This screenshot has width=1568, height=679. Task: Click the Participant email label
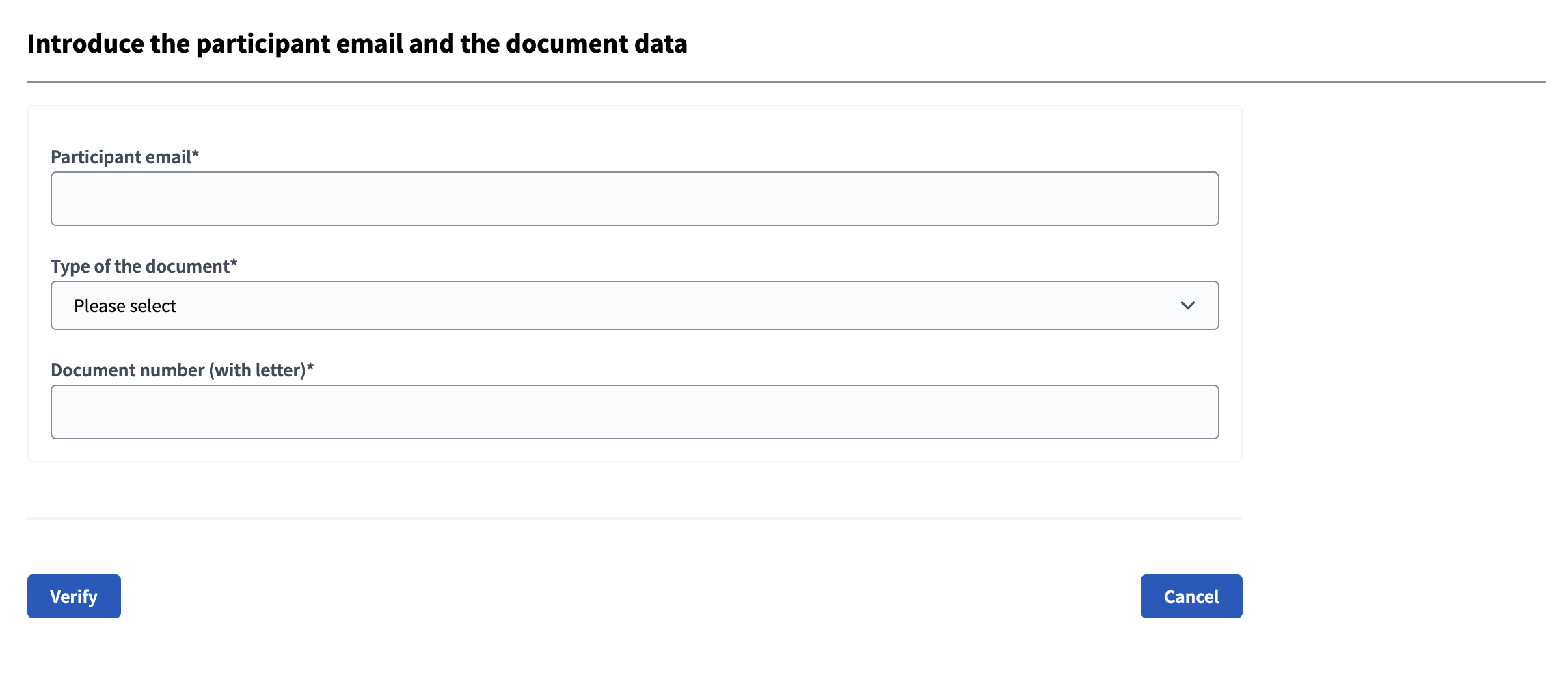coord(124,156)
